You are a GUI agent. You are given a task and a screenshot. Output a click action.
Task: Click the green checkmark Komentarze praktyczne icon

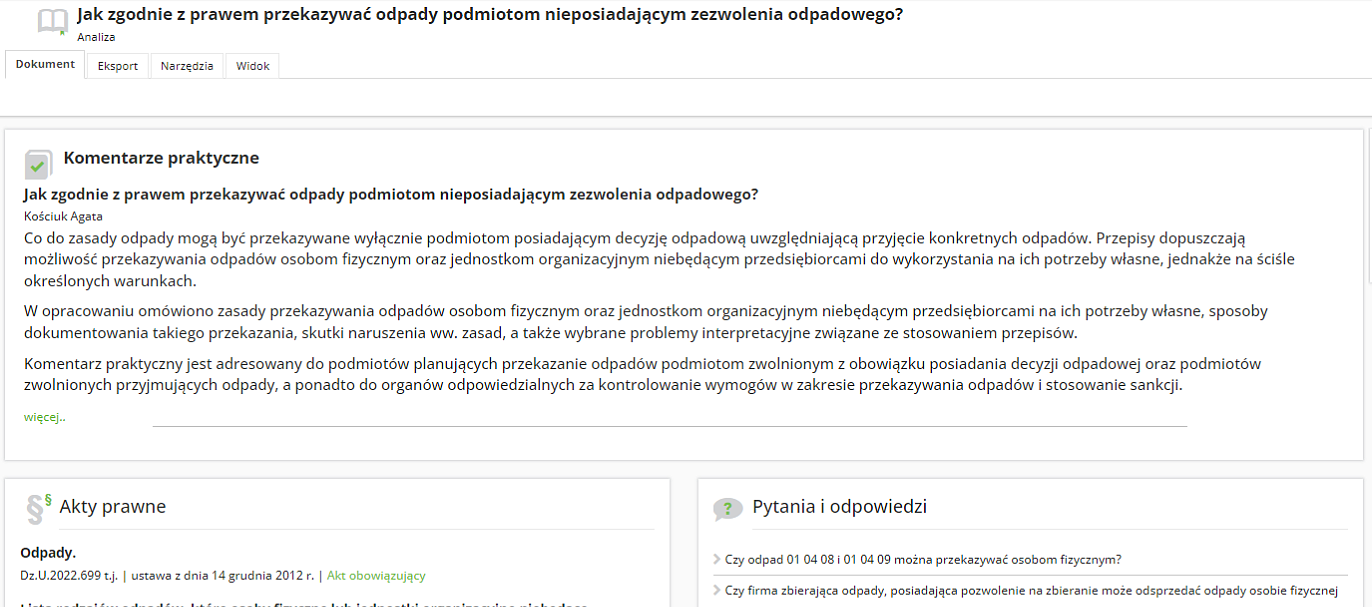pyautogui.click(x=38, y=164)
